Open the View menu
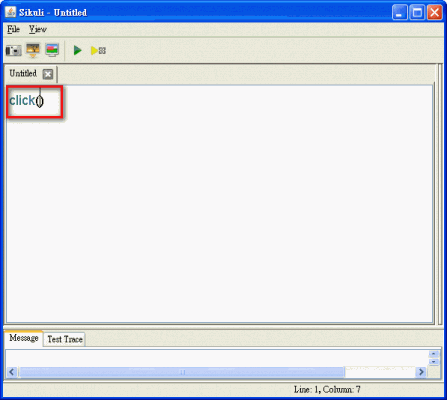Image resolution: width=447 pixels, height=400 pixels. 37,29
